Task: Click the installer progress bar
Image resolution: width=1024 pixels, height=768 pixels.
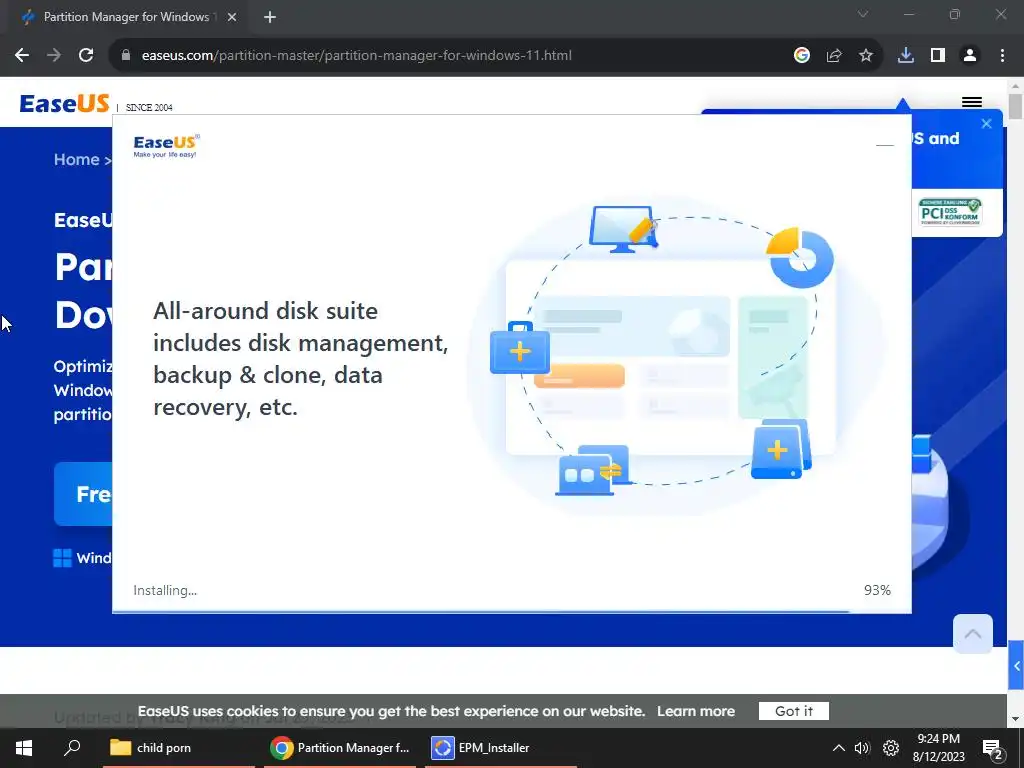Action: coord(511,612)
